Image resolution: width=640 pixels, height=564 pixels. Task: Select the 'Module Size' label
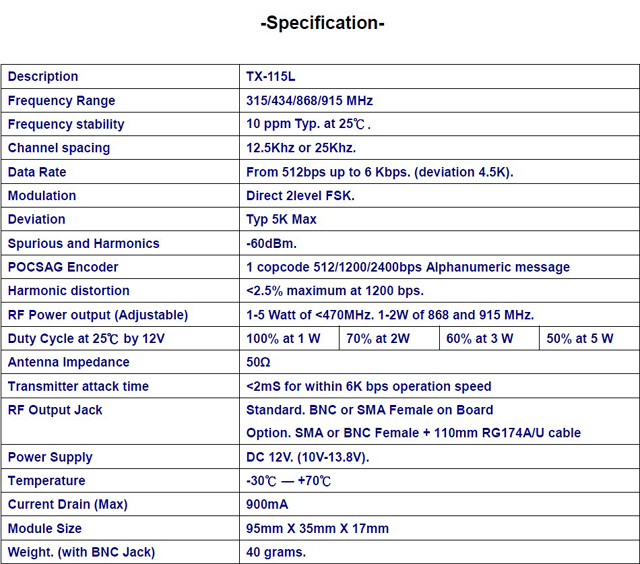(x=44, y=529)
